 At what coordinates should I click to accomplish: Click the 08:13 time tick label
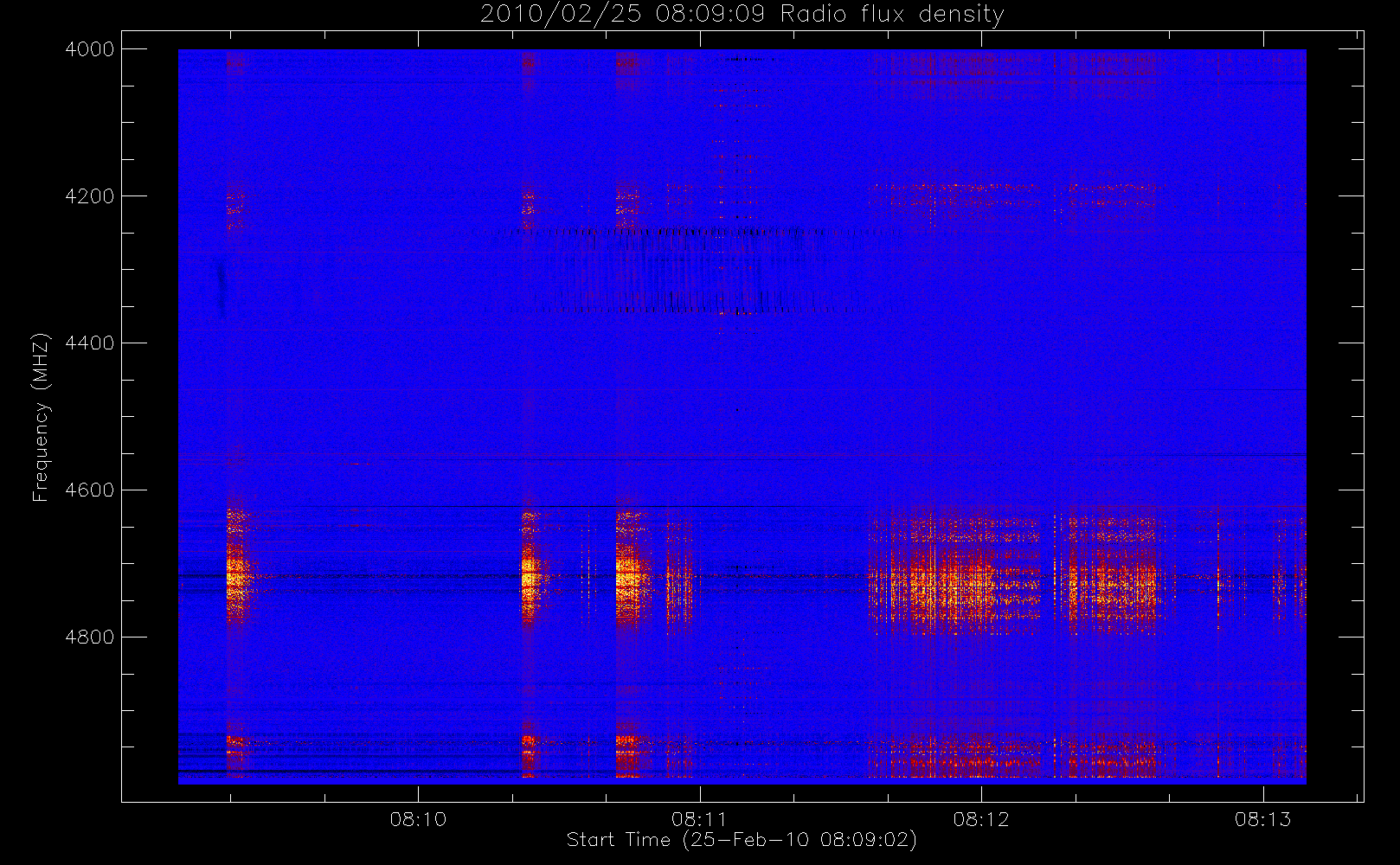click(1262, 819)
